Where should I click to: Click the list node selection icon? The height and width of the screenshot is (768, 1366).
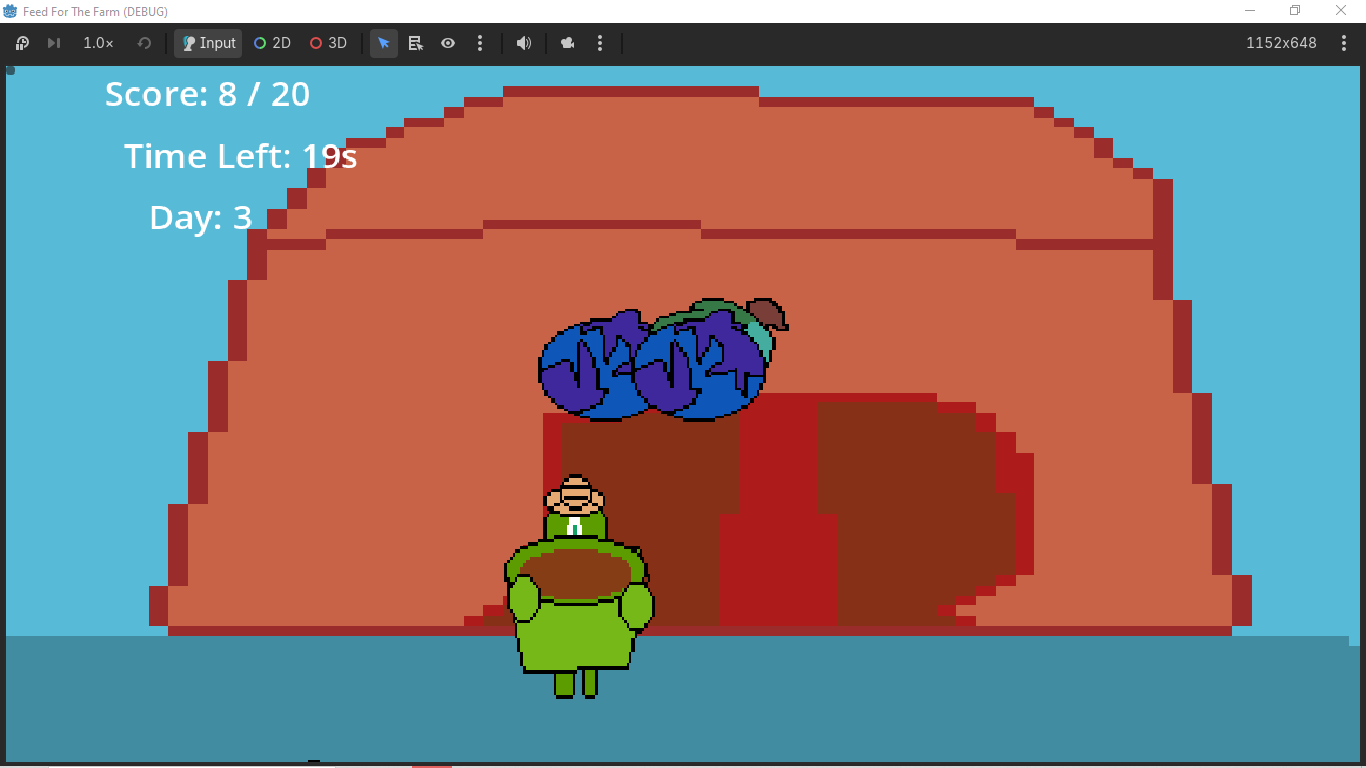(x=416, y=43)
